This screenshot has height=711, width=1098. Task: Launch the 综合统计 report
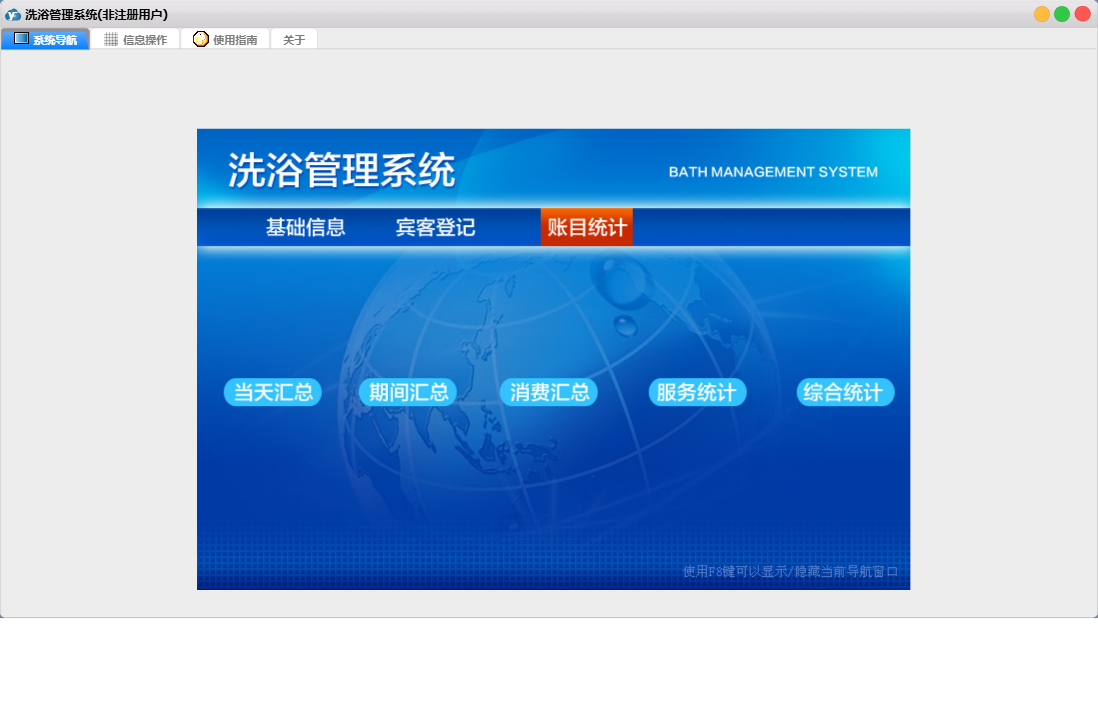[845, 392]
